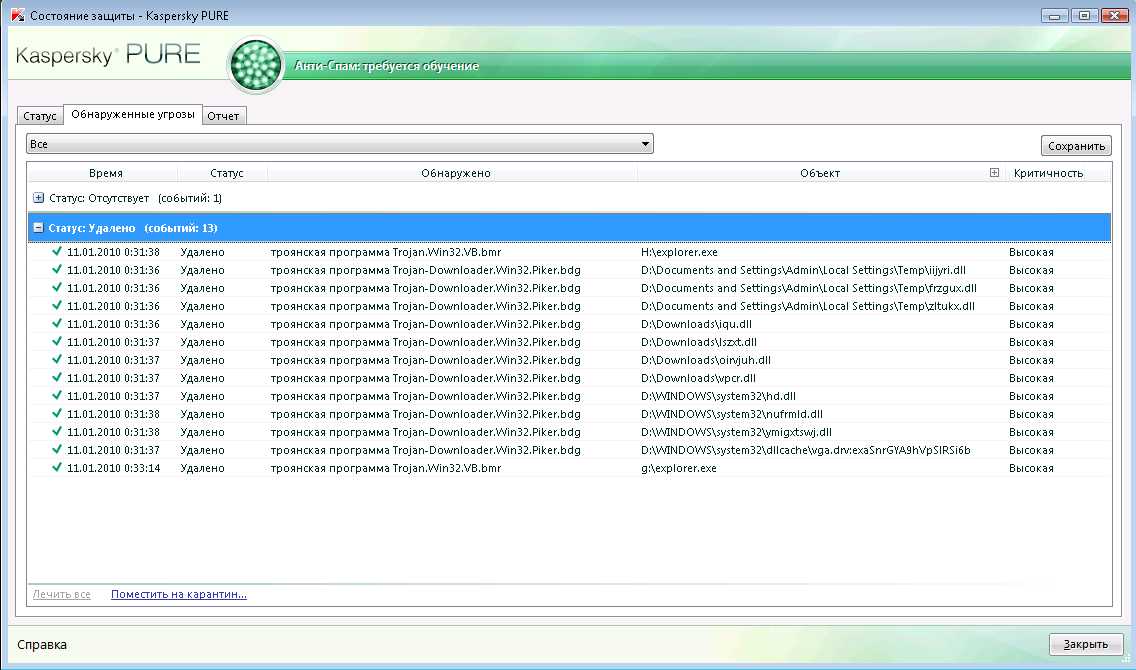This screenshot has width=1136, height=670.
Task: Switch to the Статус tab
Action: click(x=40, y=116)
